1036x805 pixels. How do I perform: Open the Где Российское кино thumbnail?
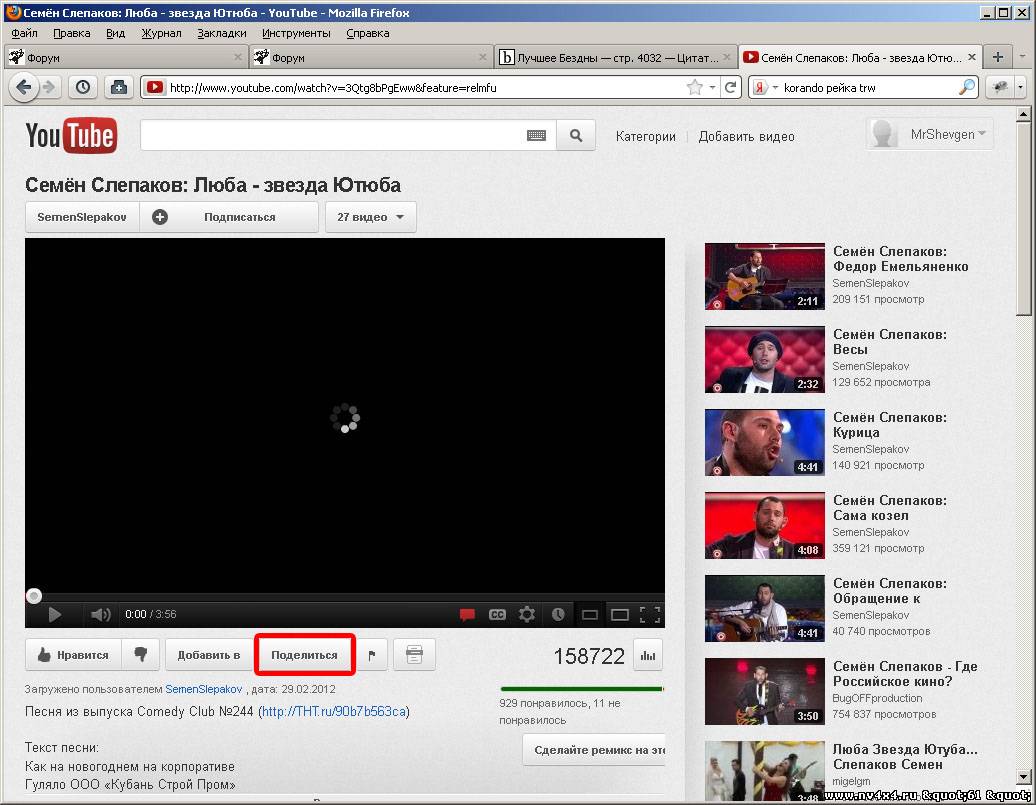(764, 691)
